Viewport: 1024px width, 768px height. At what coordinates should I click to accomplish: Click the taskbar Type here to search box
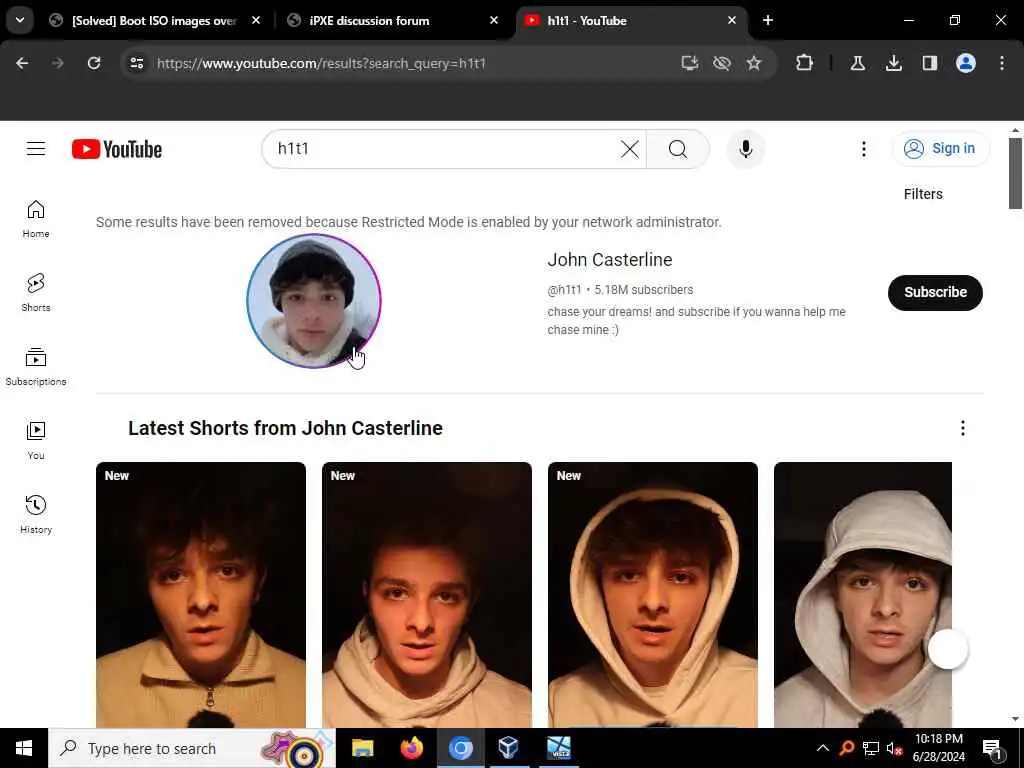click(x=192, y=748)
